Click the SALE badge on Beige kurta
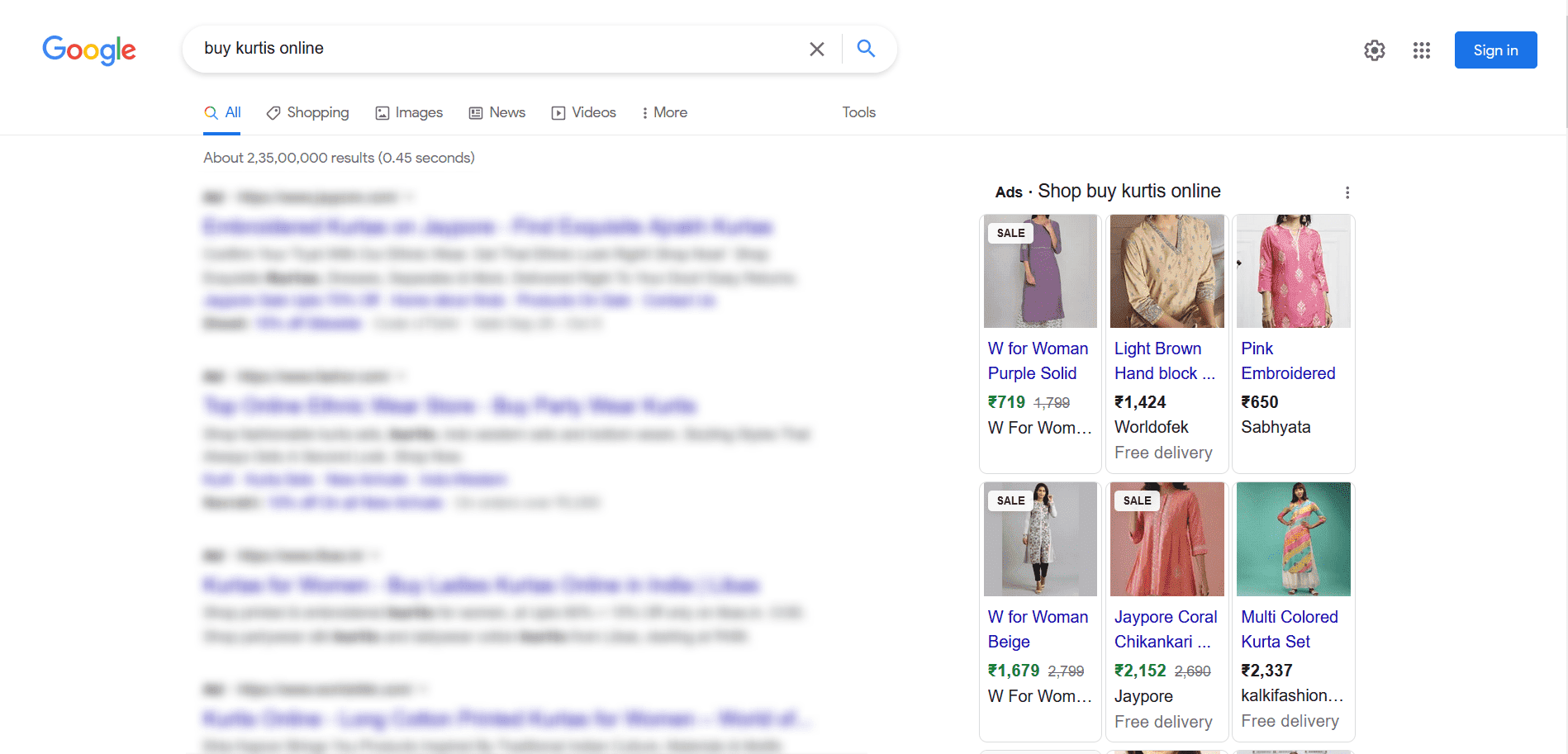This screenshot has width=1568, height=754. coord(1010,500)
